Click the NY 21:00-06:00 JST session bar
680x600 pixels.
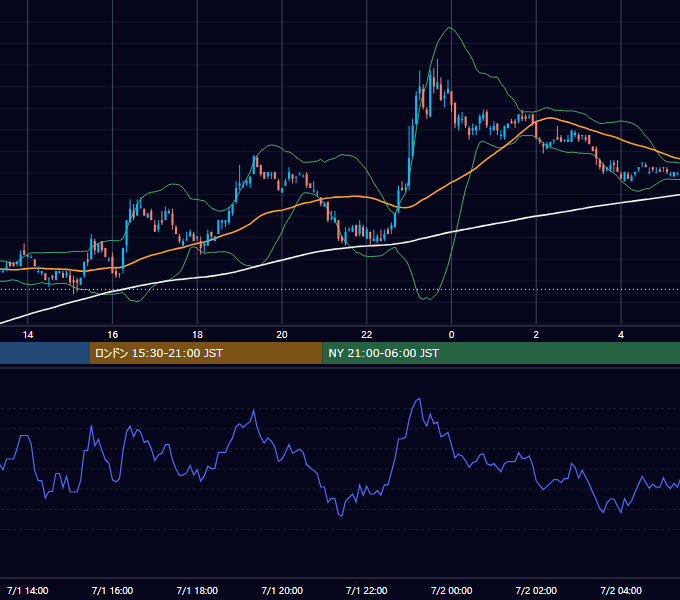pyautogui.click(x=501, y=353)
